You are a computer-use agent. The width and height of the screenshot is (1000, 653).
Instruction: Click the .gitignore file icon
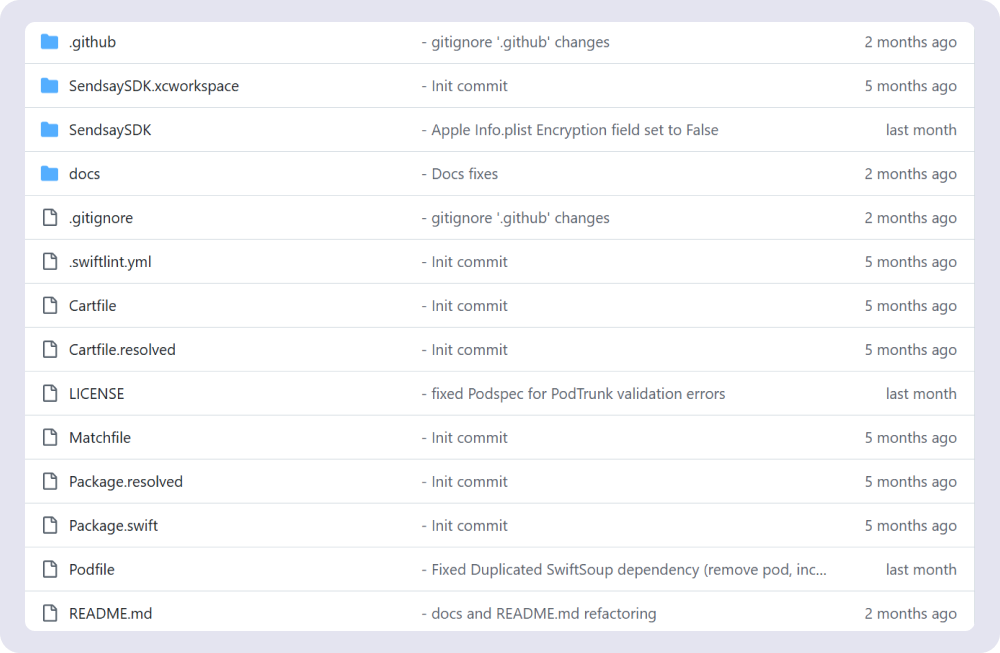click(x=50, y=217)
